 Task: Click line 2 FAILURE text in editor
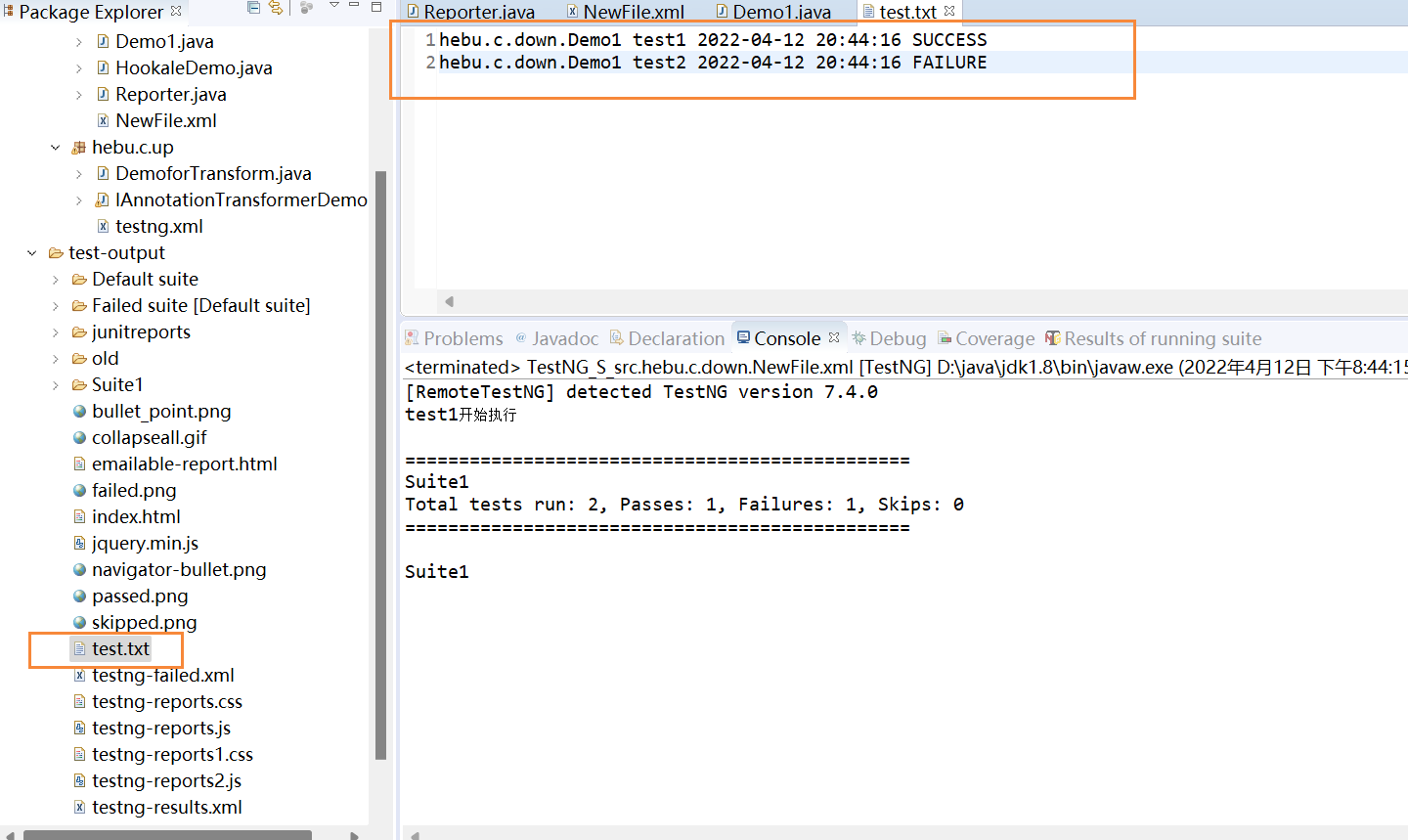[x=949, y=63]
